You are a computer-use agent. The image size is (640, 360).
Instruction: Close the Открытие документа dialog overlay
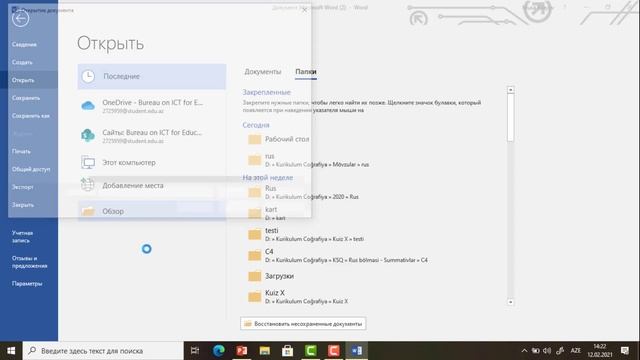point(304,10)
